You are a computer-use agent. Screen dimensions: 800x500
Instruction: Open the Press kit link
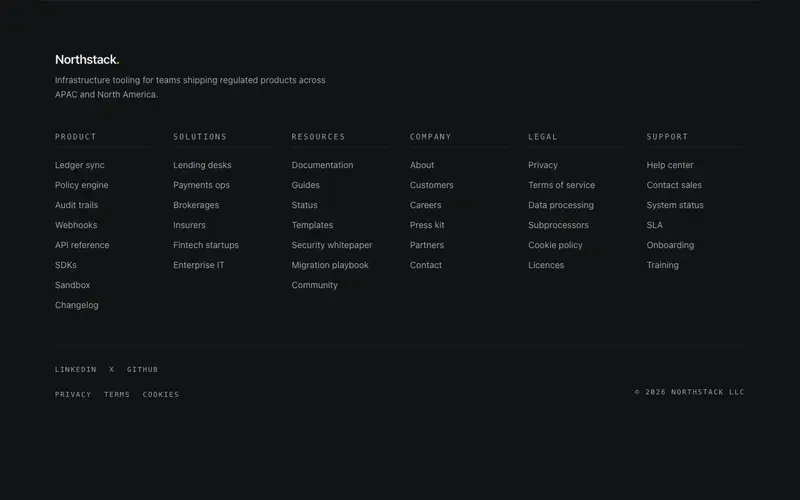427,225
